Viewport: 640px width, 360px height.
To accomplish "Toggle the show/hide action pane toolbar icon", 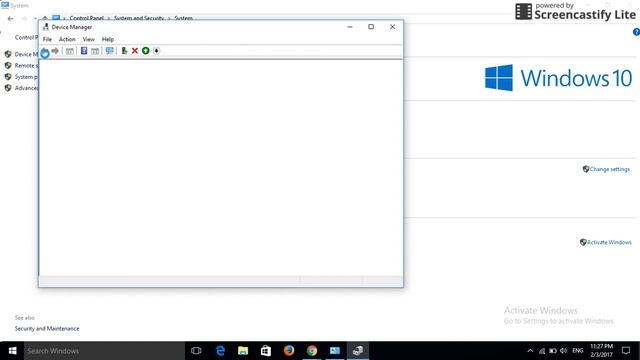I will 95,51.
